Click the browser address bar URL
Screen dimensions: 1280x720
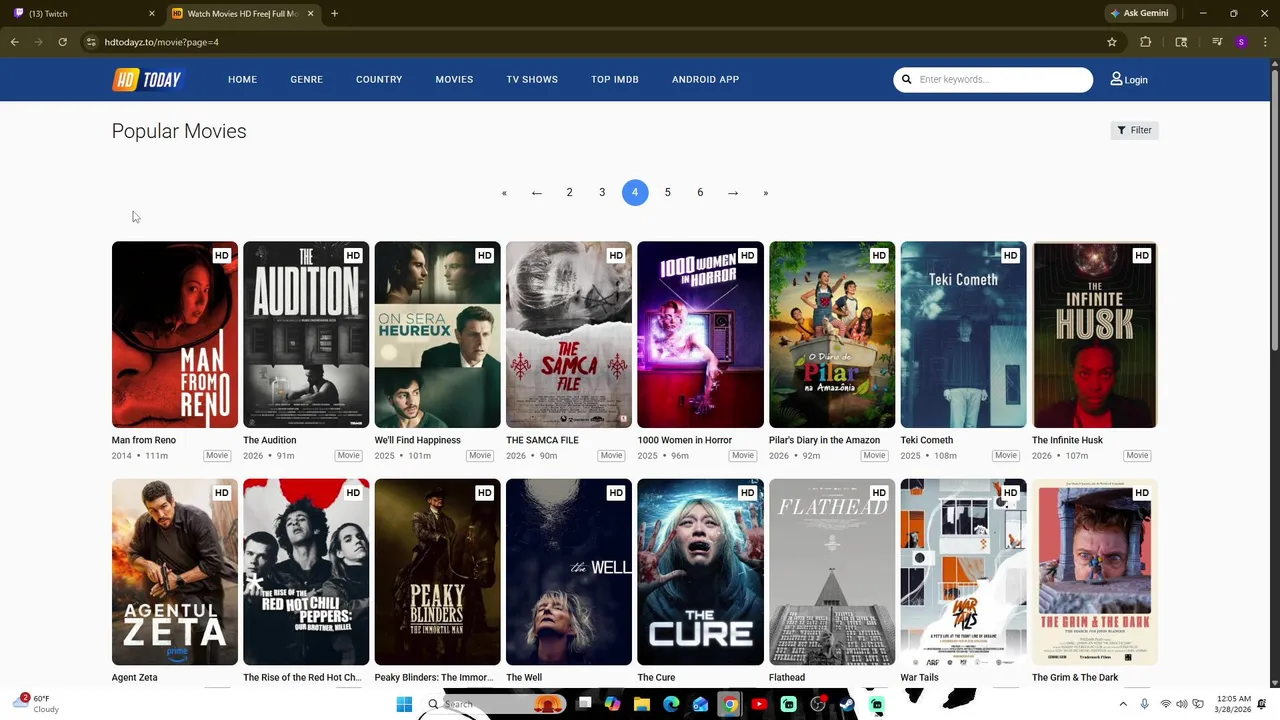pyautogui.click(x=161, y=42)
